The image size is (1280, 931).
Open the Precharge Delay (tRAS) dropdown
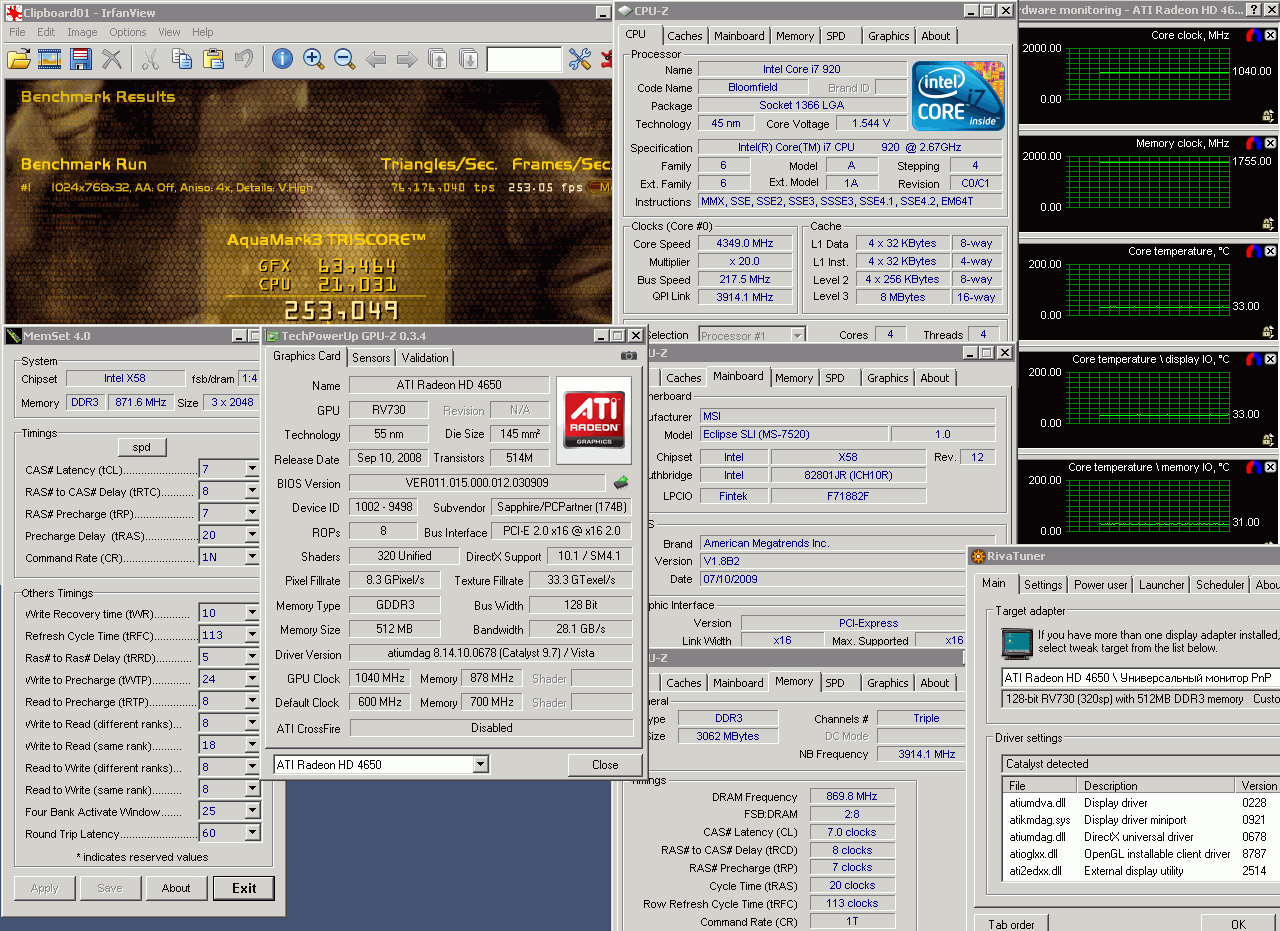(251, 535)
